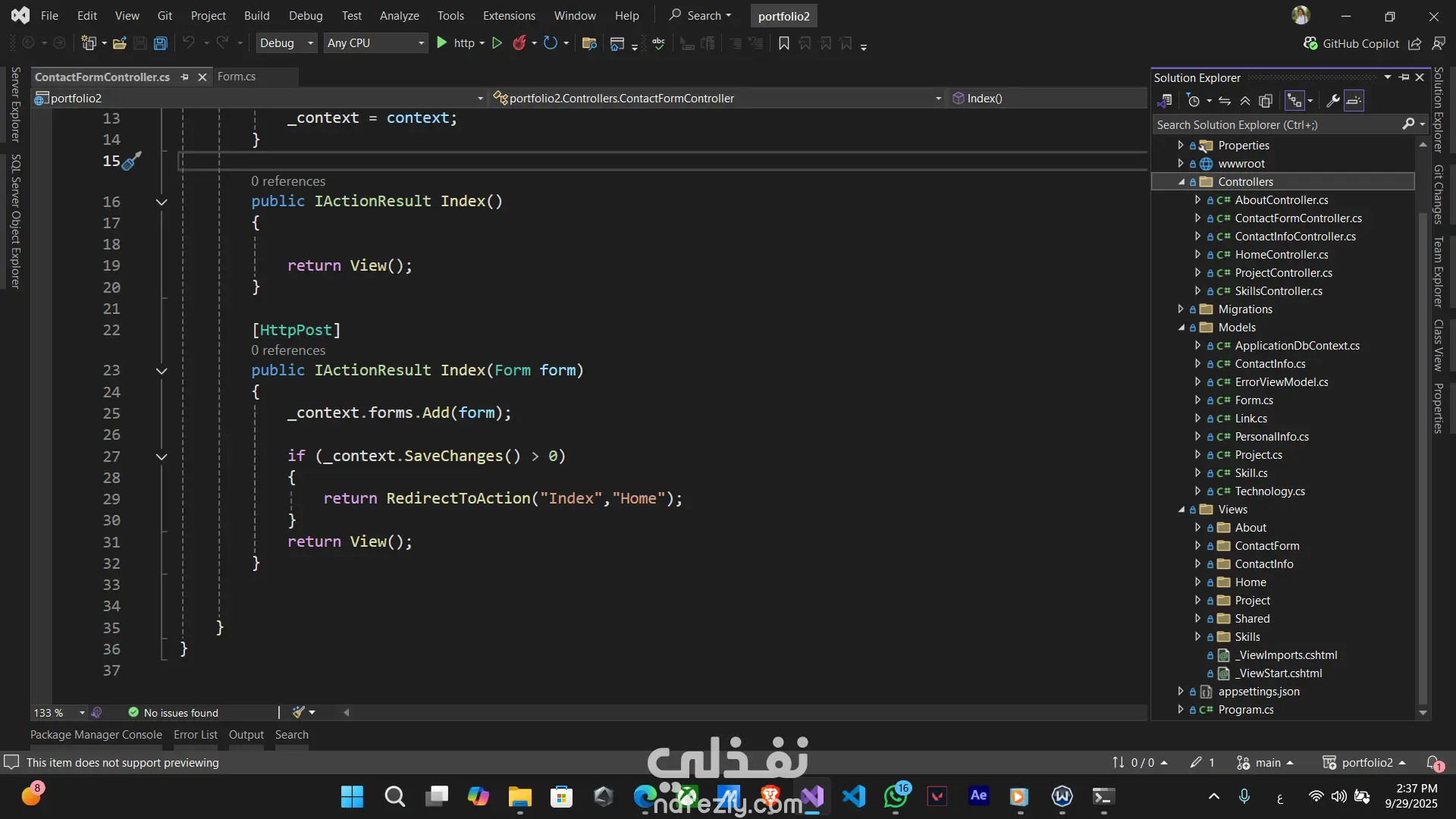1456x819 pixels.
Task: Open the Any CPU platform dropdown
Action: (x=375, y=43)
